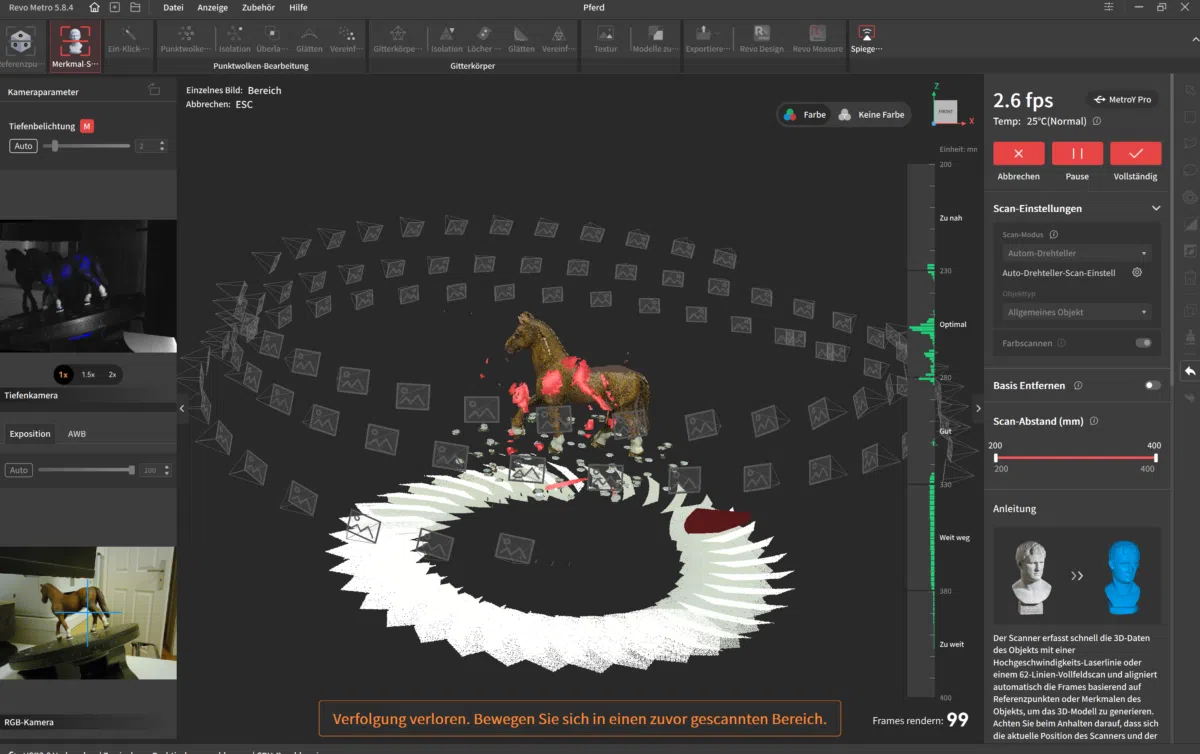
Task: Switch to the AWB tab
Action: 77,434
